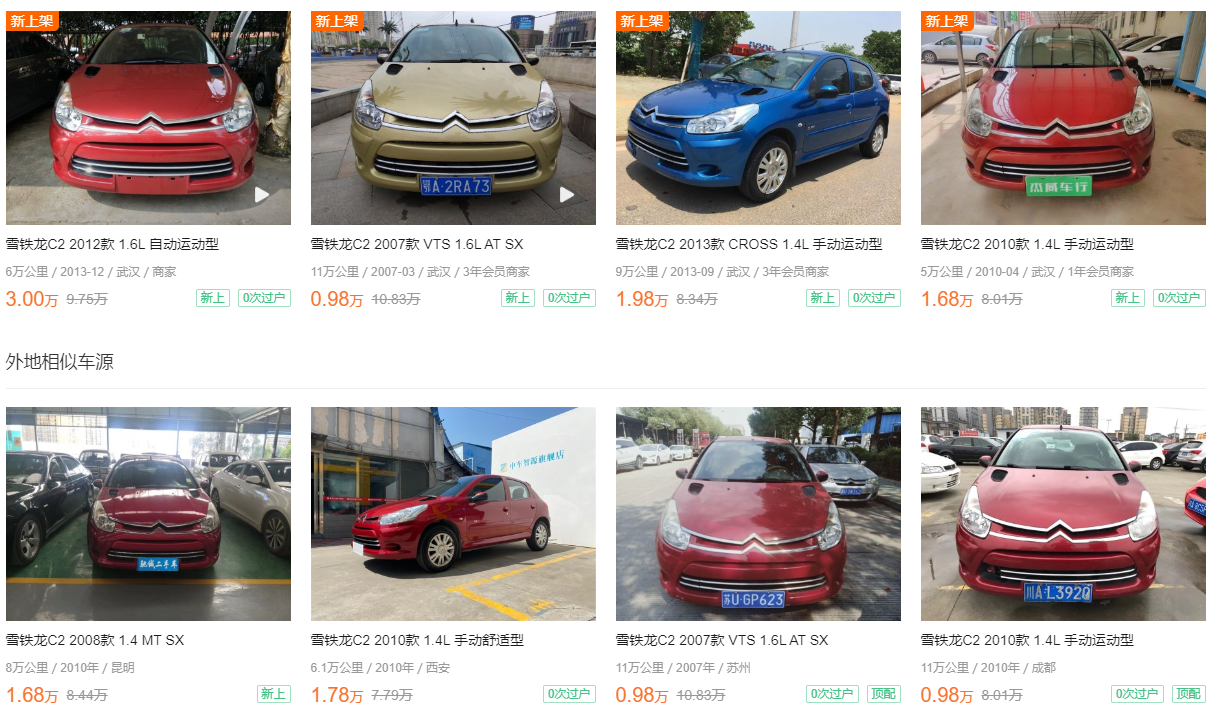Click 0次过户 tag on 1.98万 listing
This screenshot has height=716, width=1222.
coord(874,298)
